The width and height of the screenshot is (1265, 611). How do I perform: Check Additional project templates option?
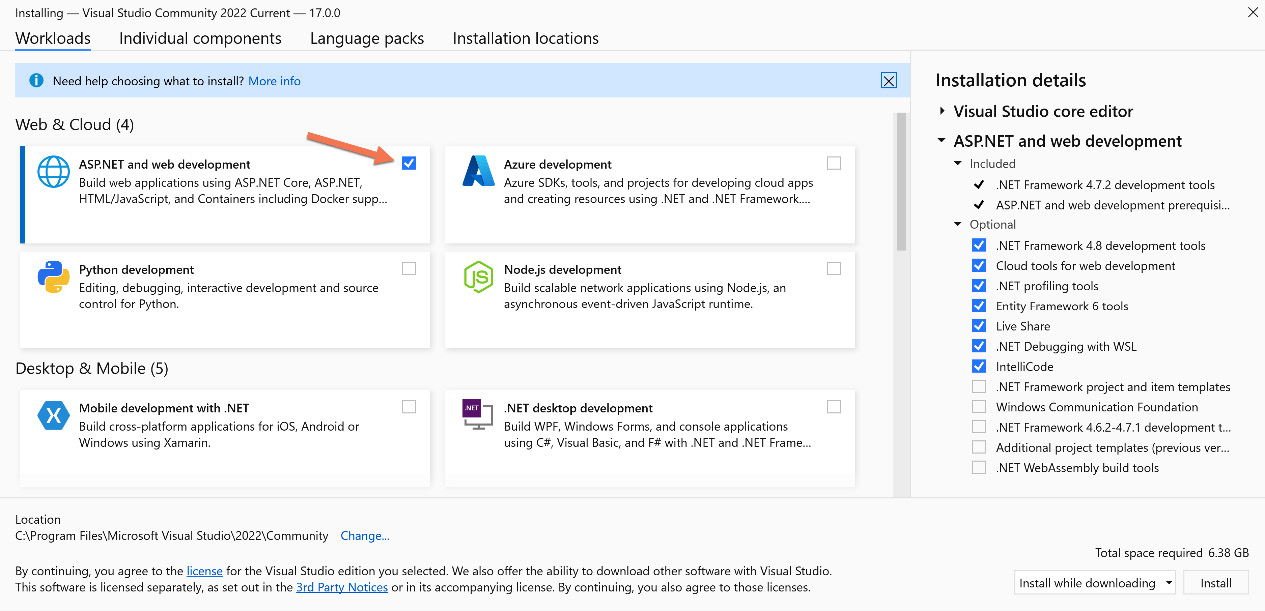tap(979, 447)
